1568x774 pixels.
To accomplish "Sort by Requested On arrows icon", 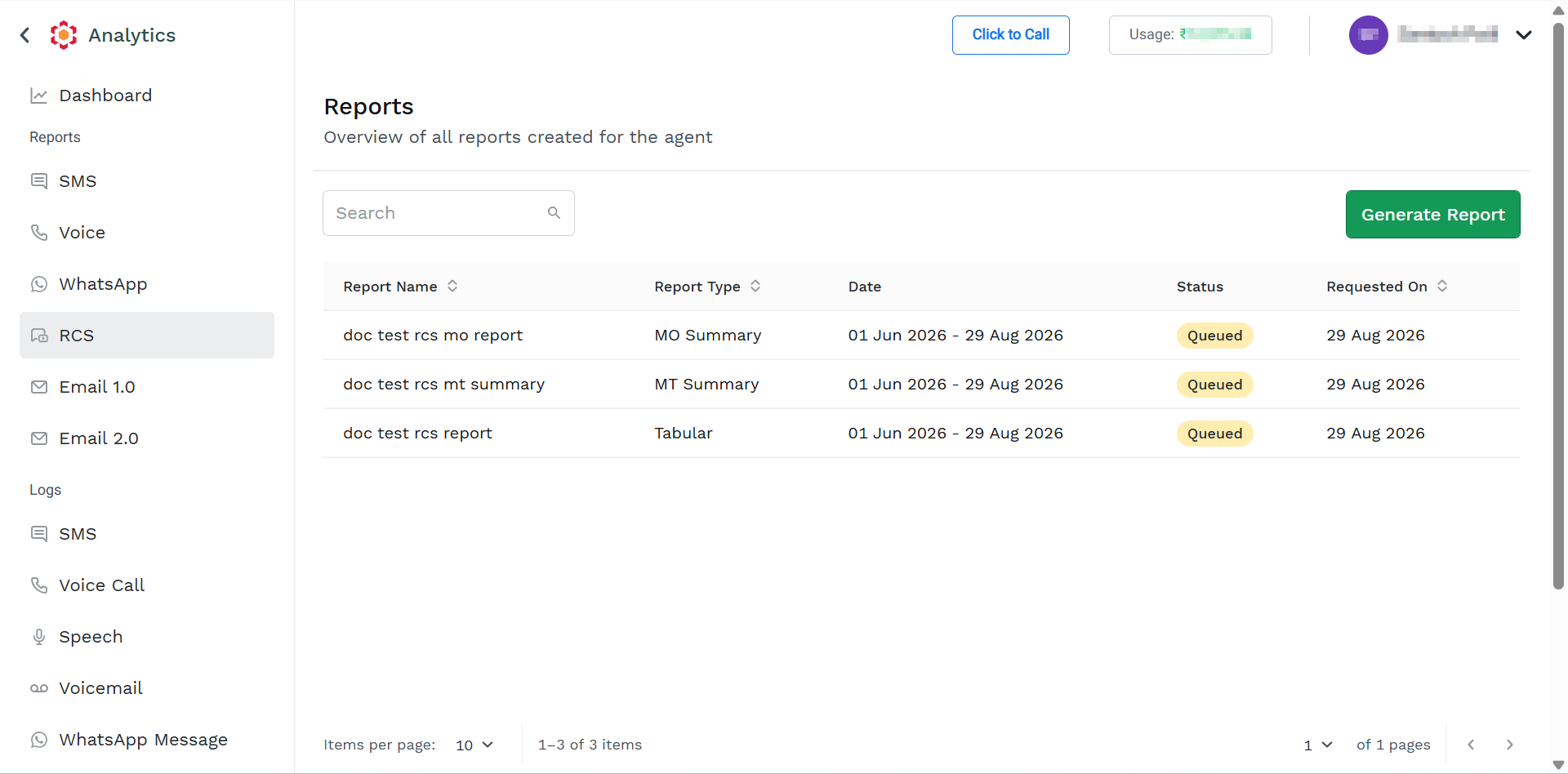I will (x=1442, y=286).
